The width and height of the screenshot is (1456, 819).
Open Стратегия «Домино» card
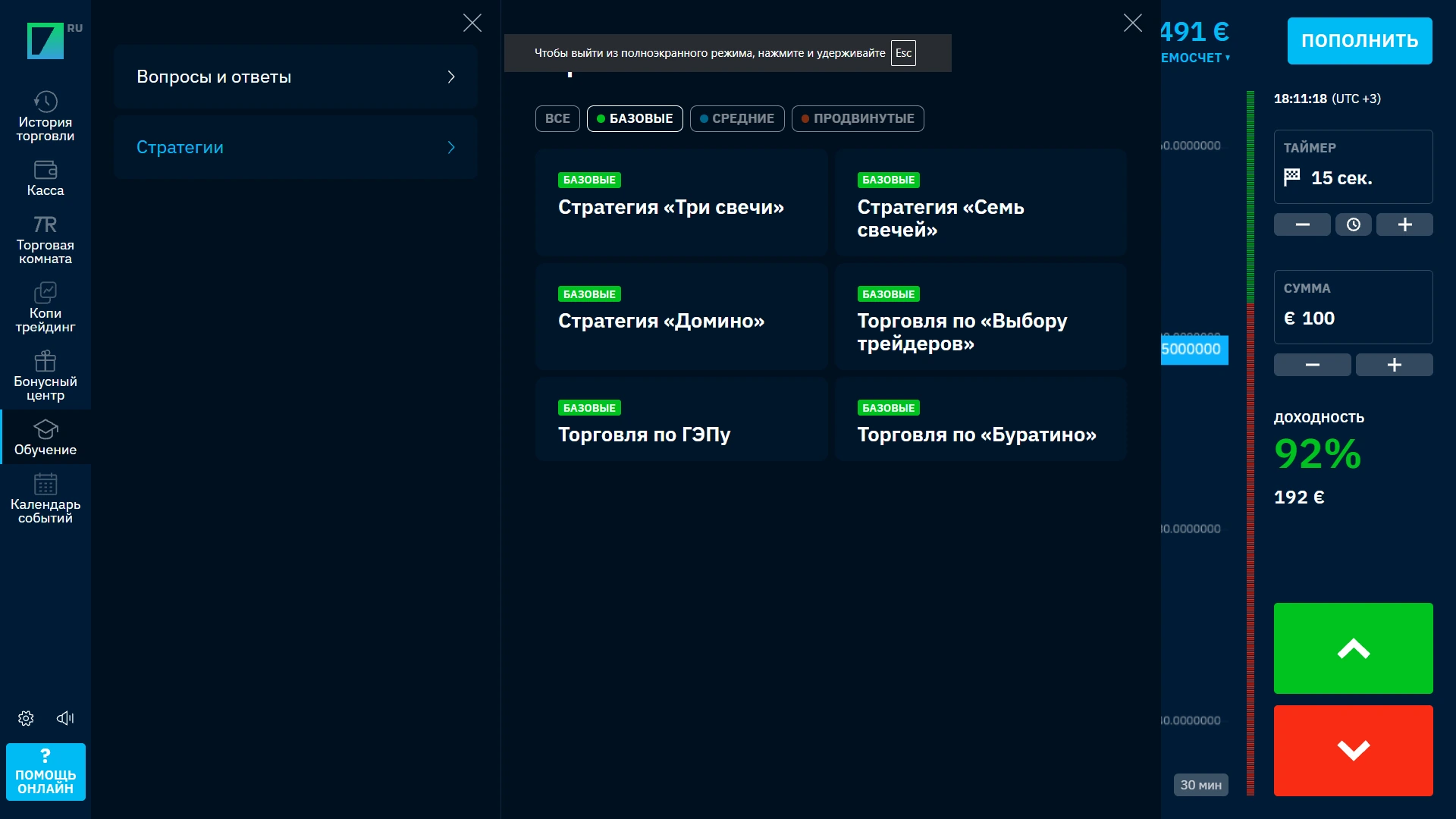click(681, 316)
